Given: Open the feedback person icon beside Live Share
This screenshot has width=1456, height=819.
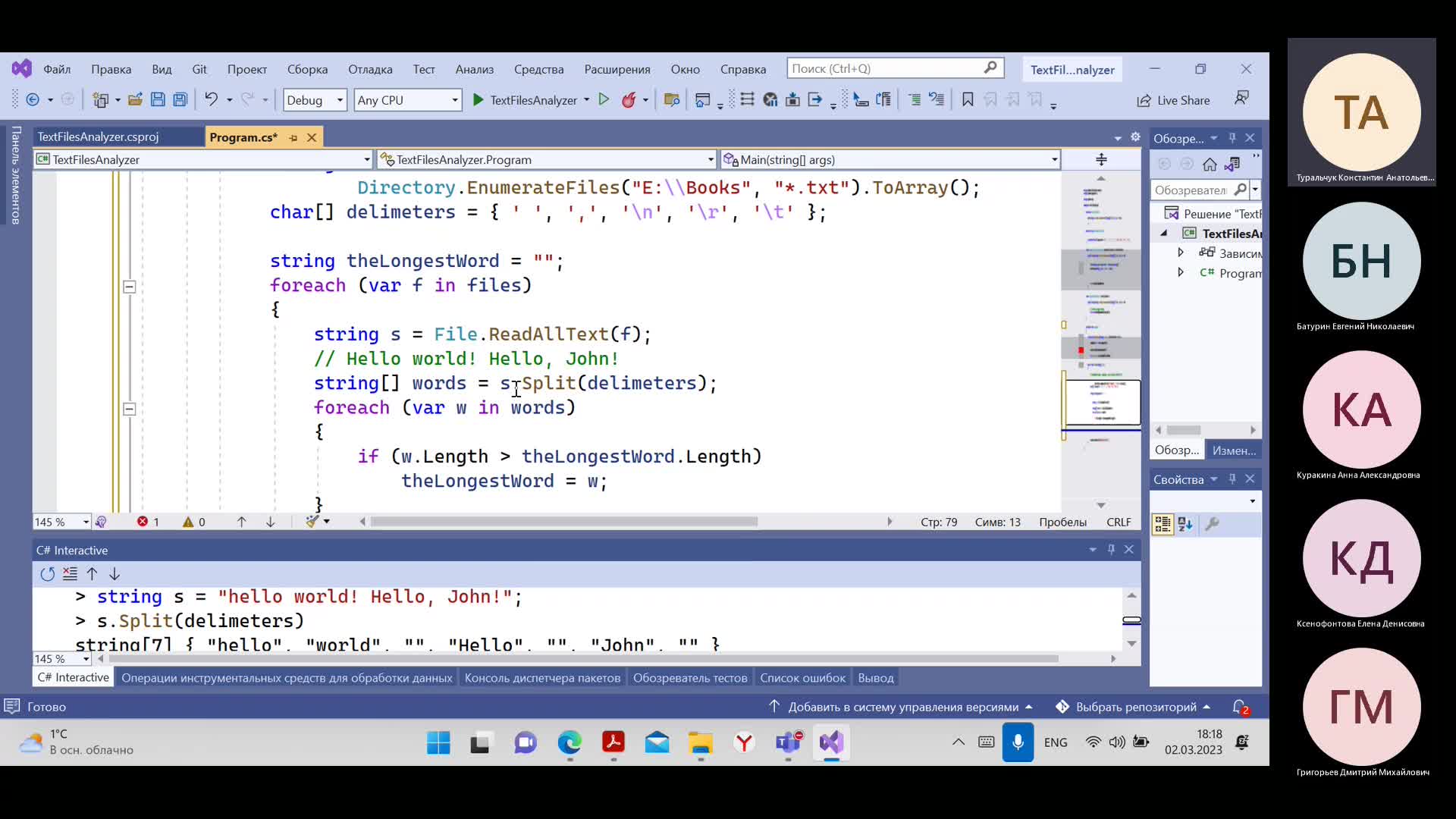Looking at the screenshot, I should point(1241,99).
